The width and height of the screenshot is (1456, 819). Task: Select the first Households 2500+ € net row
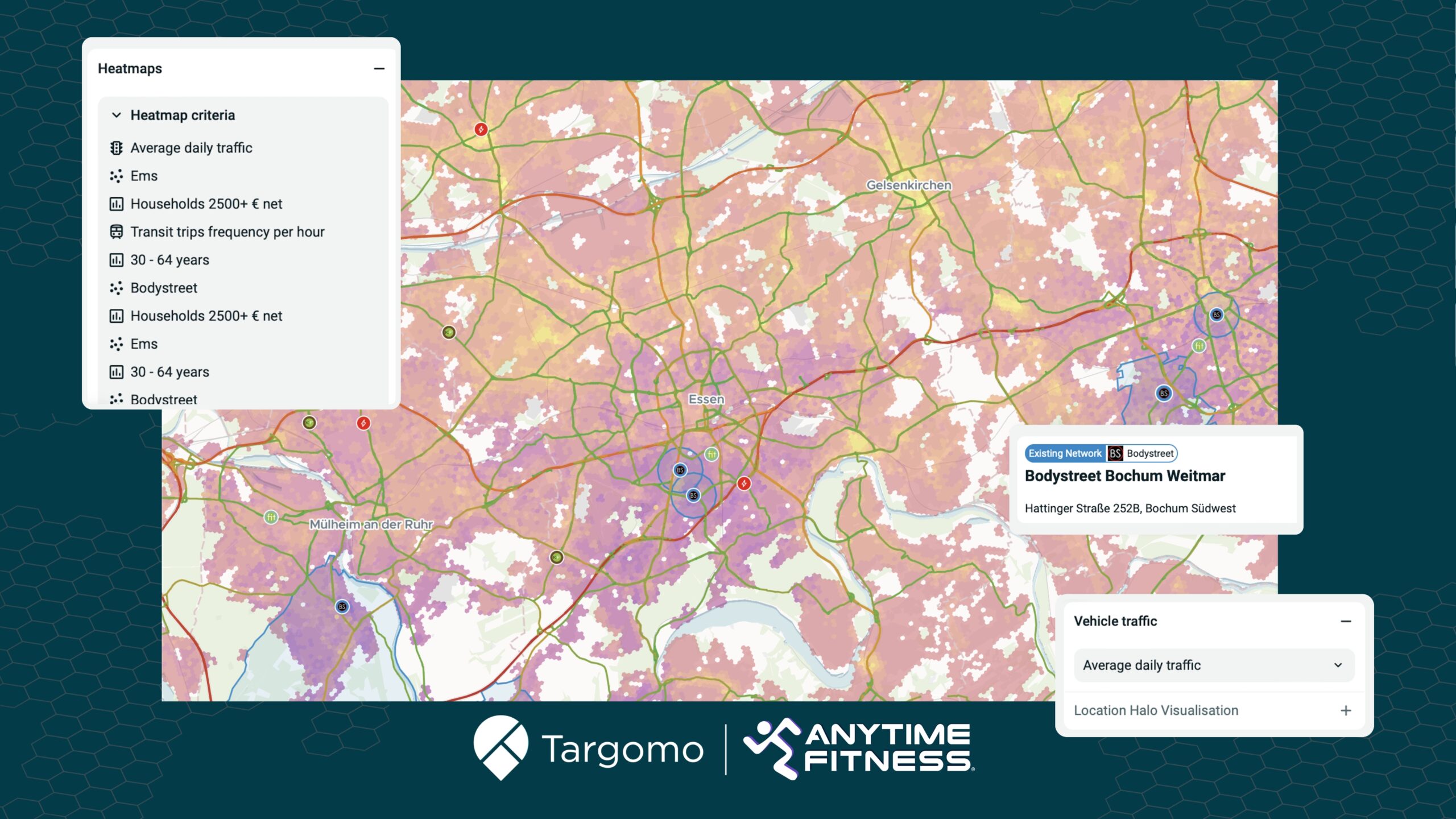[243, 204]
